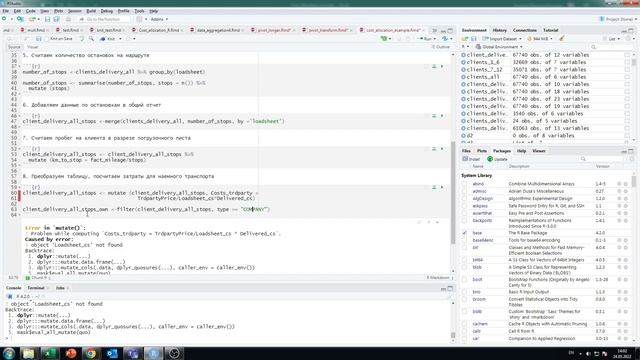Click the Save all documents icon
640x360 pixels.
[56, 19]
